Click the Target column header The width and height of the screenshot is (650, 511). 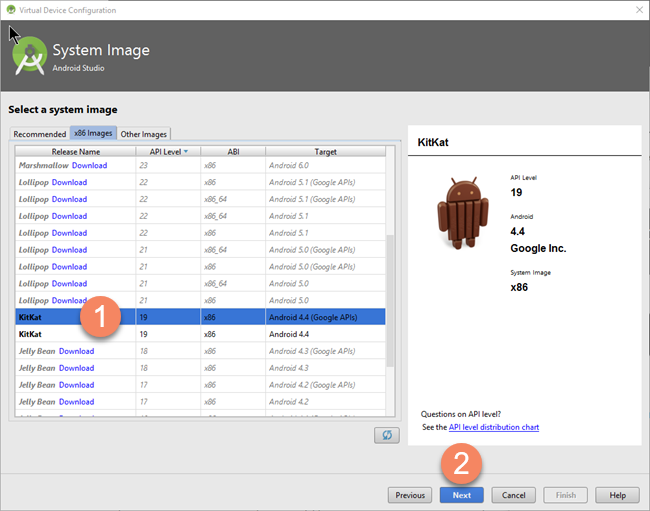click(x=325, y=152)
